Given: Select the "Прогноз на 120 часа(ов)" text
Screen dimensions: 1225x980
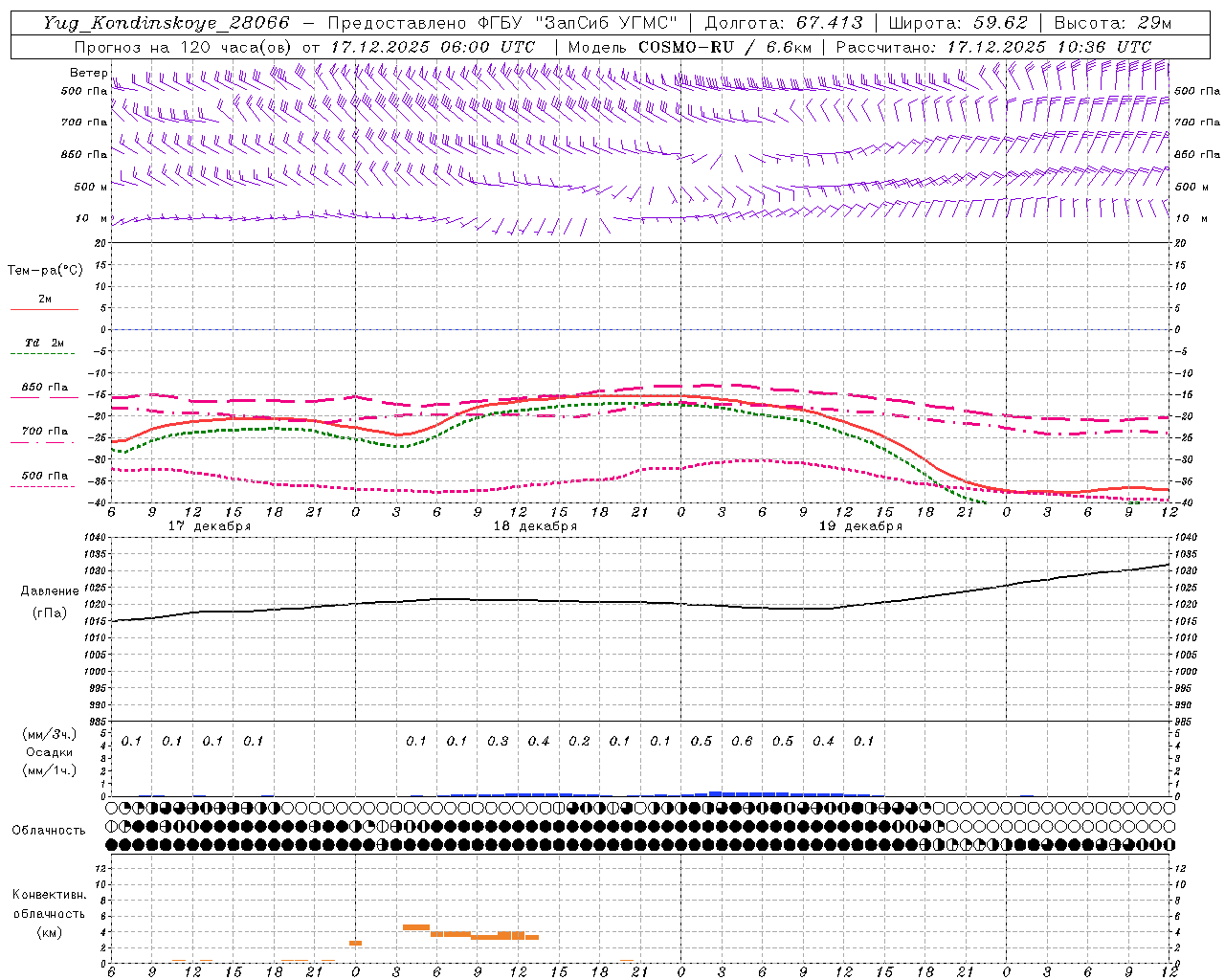Looking at the screenshot, I should (x=183, y=47).
